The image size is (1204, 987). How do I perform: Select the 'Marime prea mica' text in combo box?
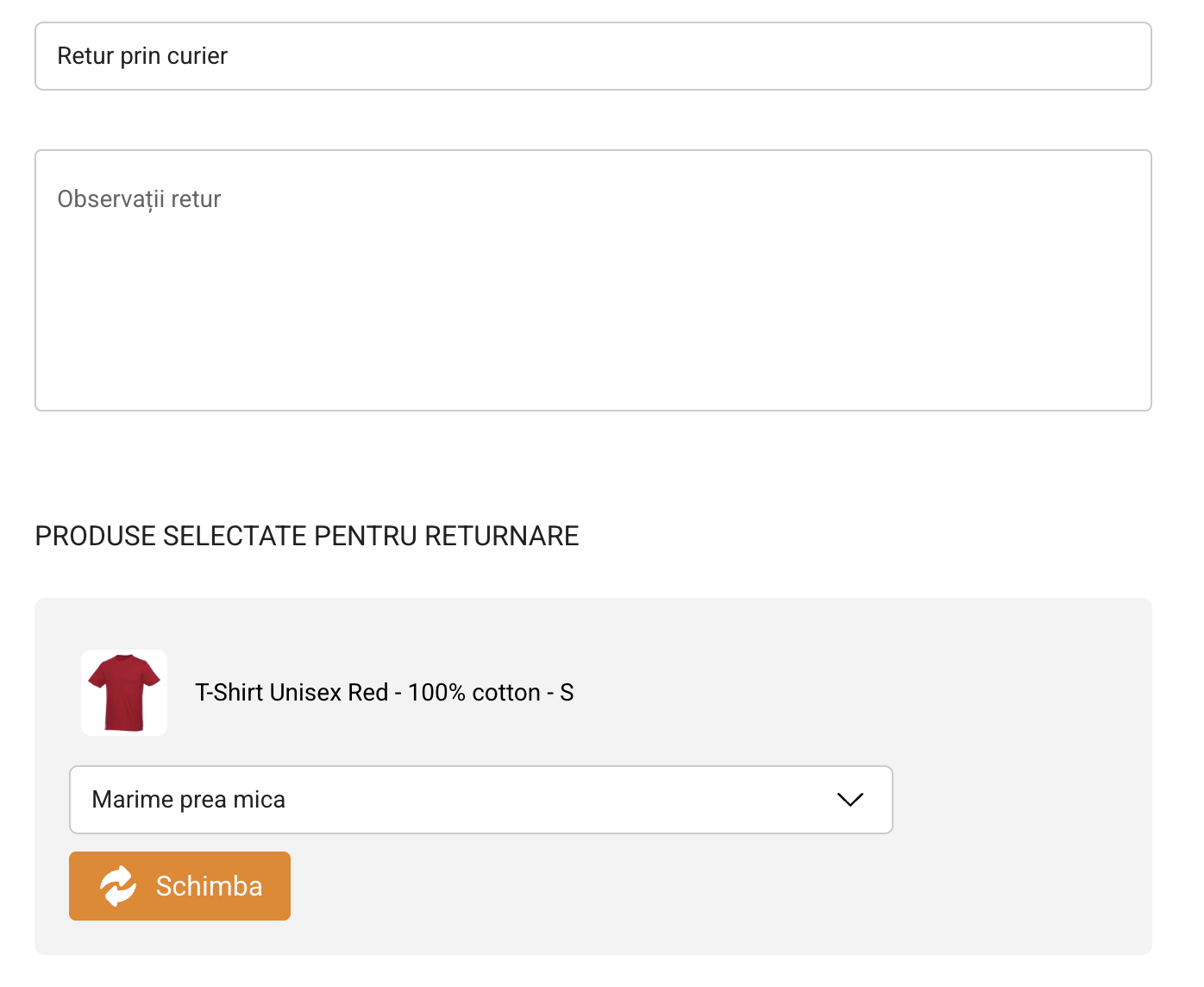coord(188,800)
